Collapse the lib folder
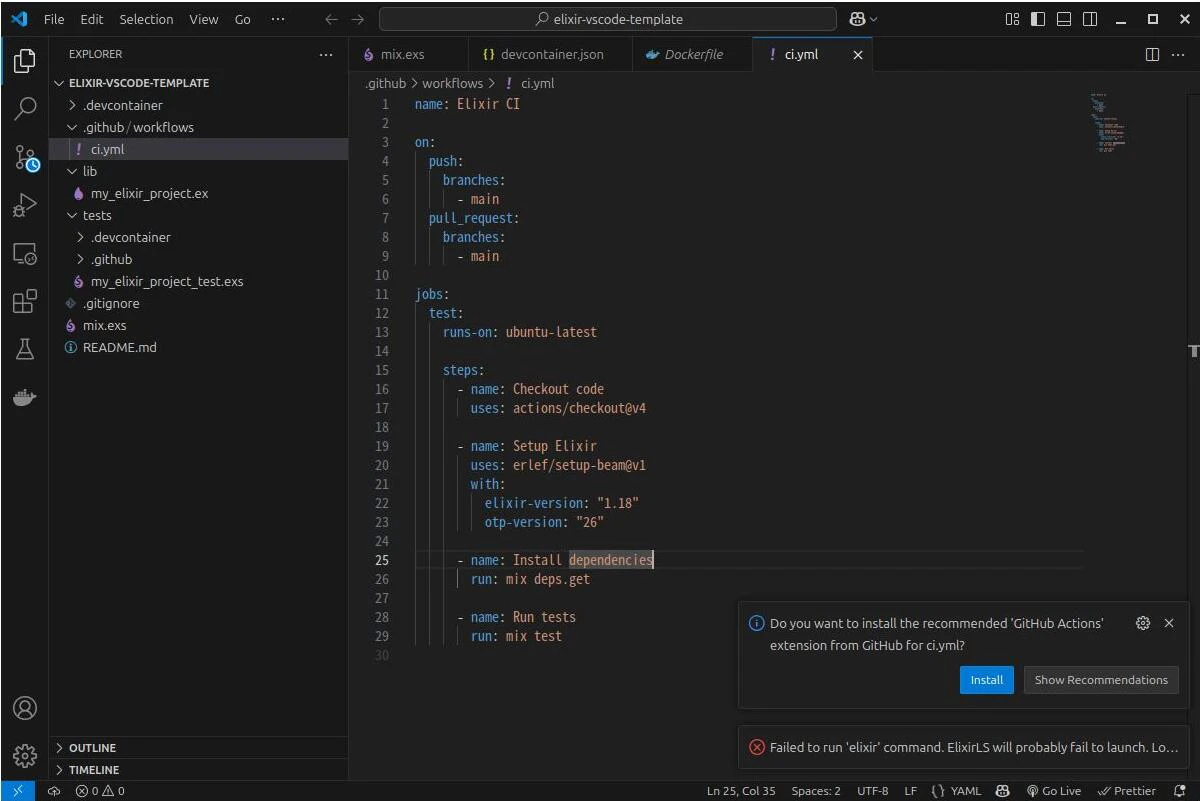The height and width of the screenshot is (801, 1200). click(72, 171)
